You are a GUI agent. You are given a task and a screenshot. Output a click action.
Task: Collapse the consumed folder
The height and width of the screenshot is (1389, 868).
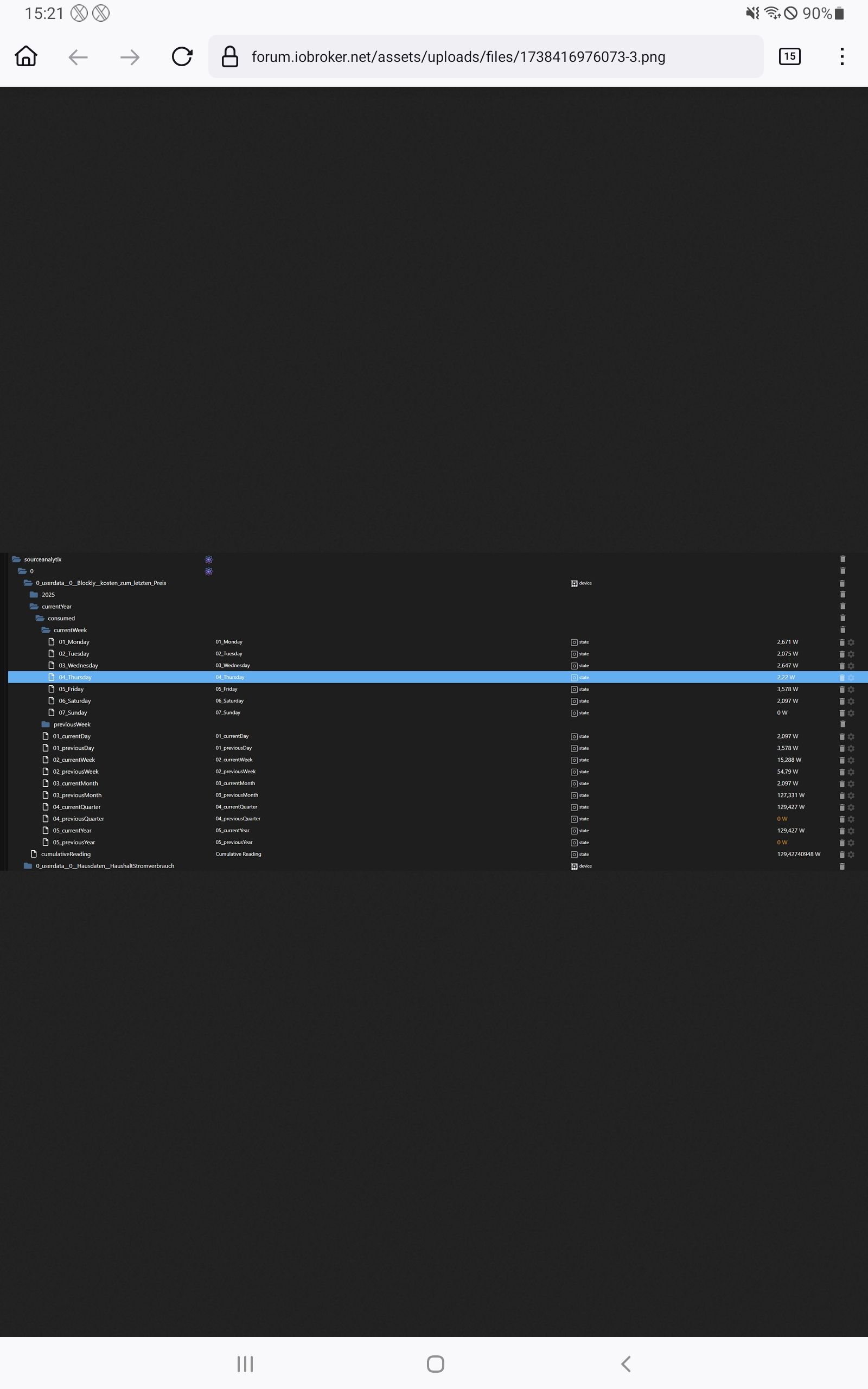tap(40, 618)
